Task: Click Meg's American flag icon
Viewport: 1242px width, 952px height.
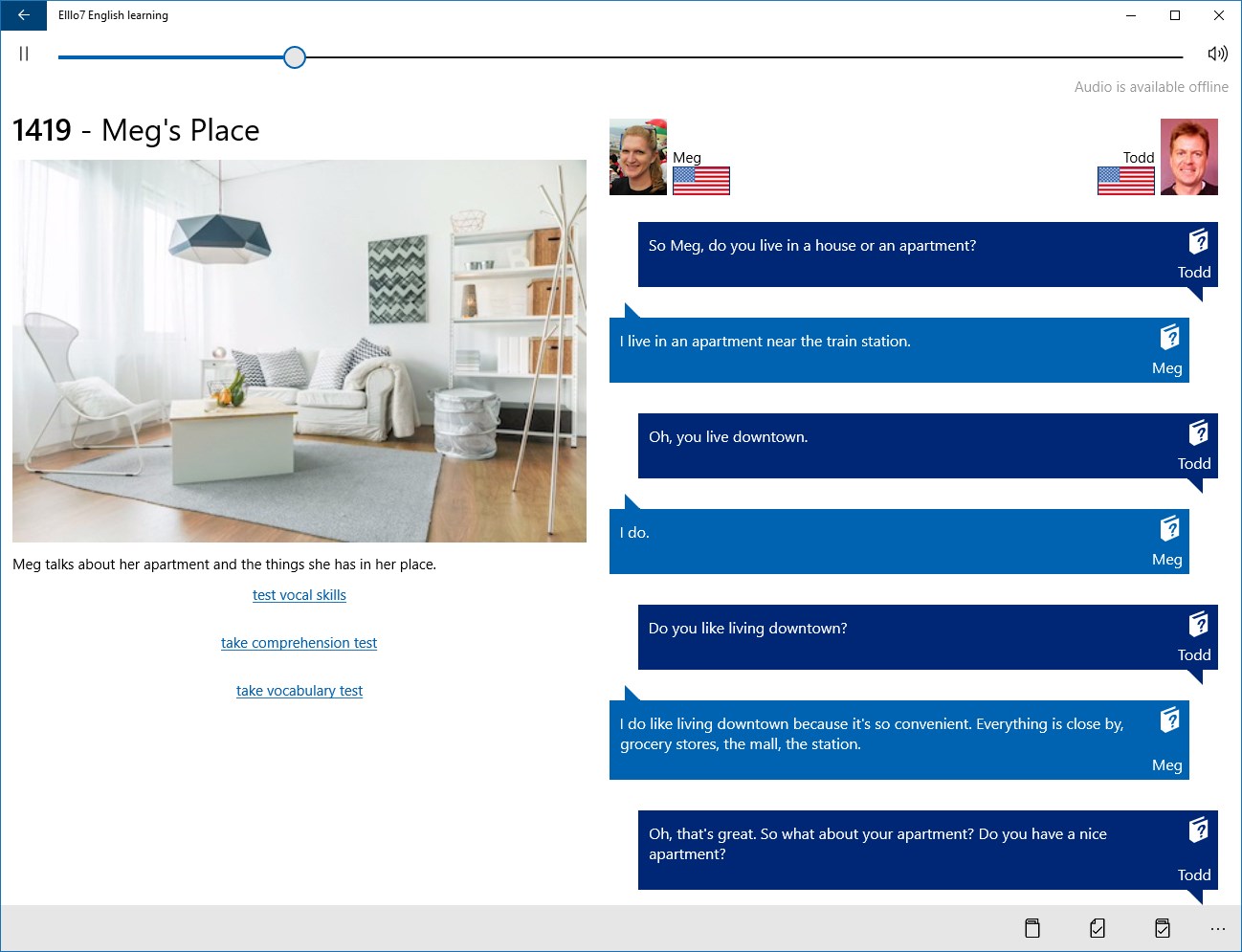Action: (701, 182)
